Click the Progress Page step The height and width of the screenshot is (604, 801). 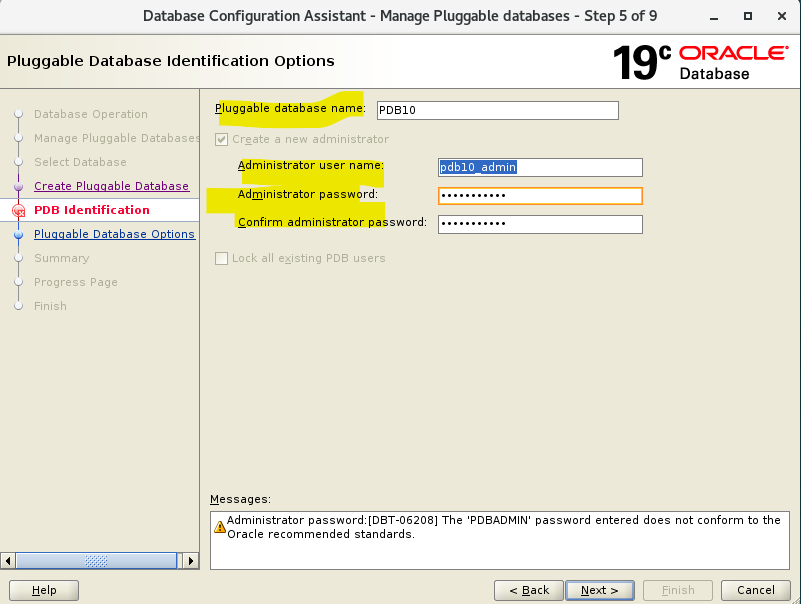click(76, 282)
